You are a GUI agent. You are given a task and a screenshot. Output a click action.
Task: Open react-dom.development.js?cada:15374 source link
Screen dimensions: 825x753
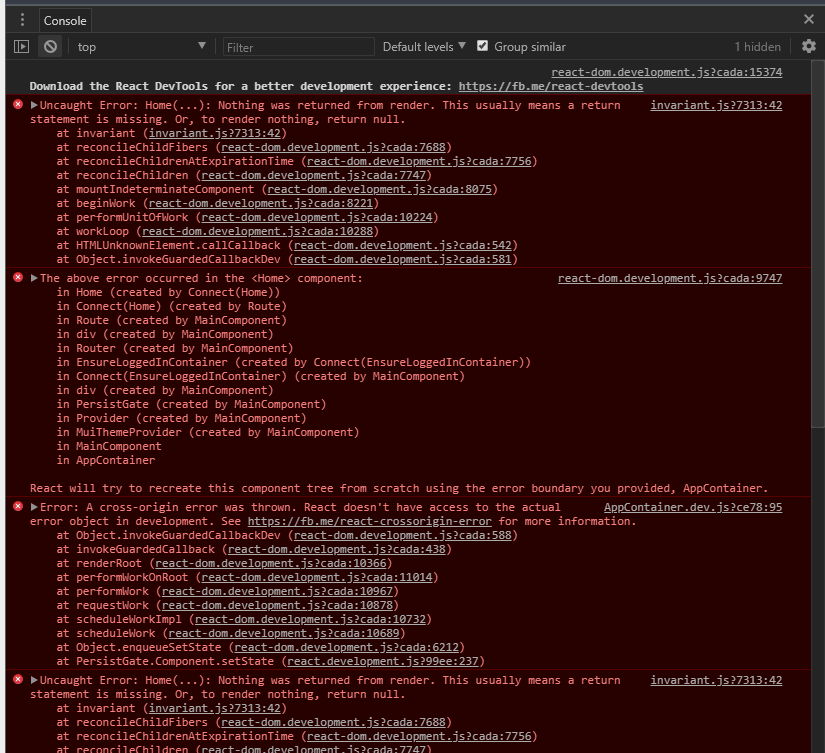(x=667, y=72)
